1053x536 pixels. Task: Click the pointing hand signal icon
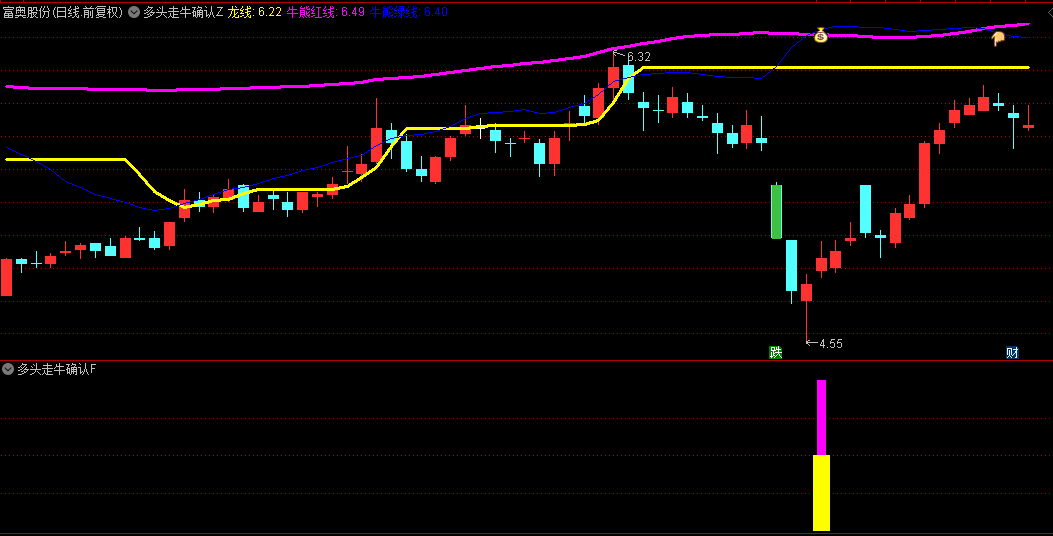[998, 39]
